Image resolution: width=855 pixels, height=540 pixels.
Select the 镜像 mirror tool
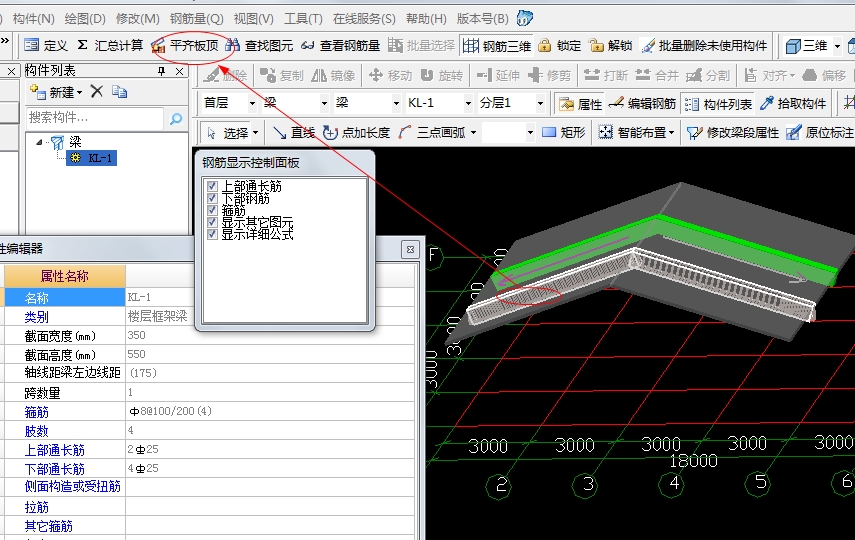coord(333,75)
